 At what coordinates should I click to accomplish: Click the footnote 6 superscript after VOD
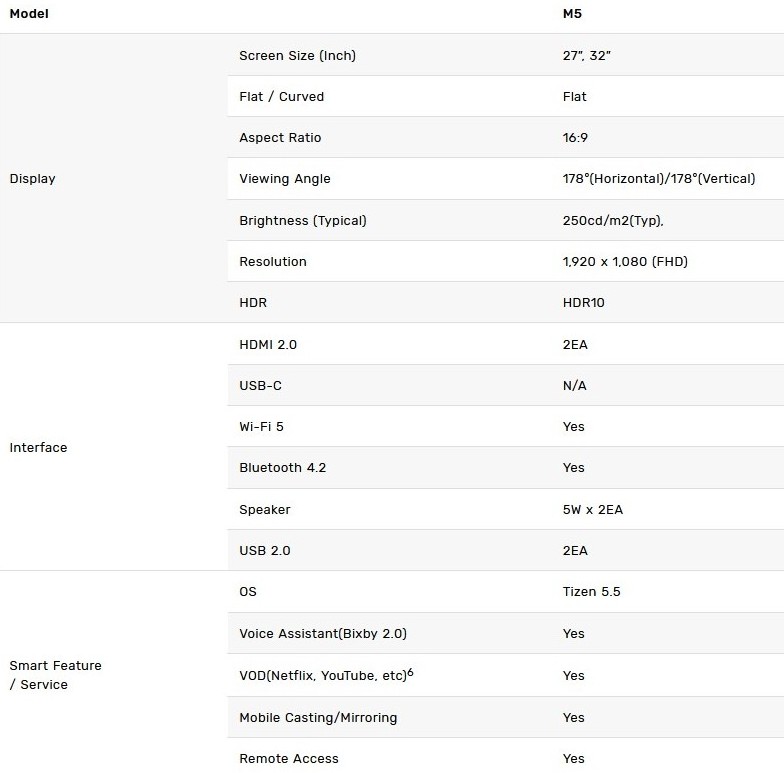point(410,673)
